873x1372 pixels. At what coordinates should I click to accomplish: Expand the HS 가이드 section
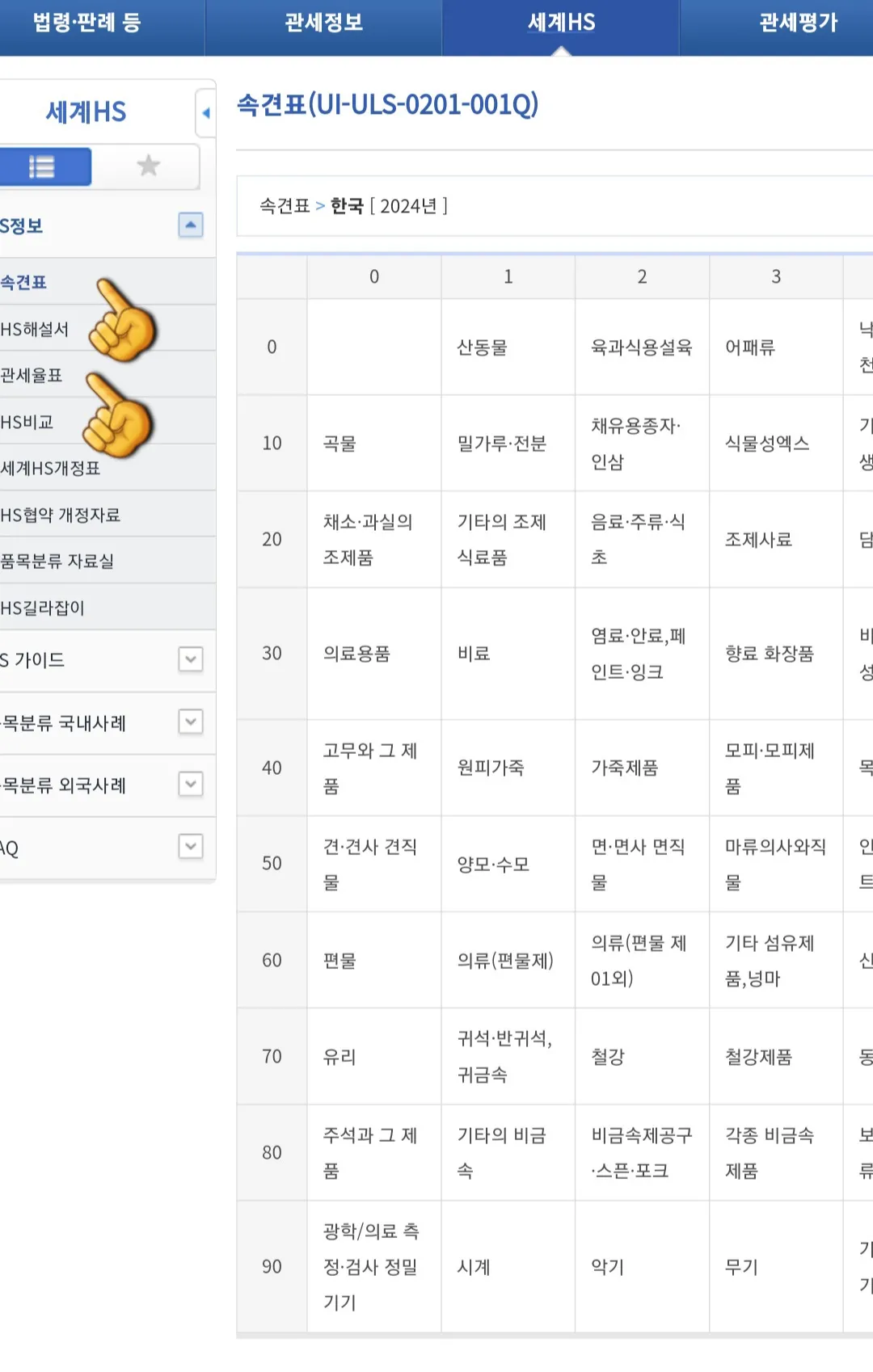pos(191,660)
